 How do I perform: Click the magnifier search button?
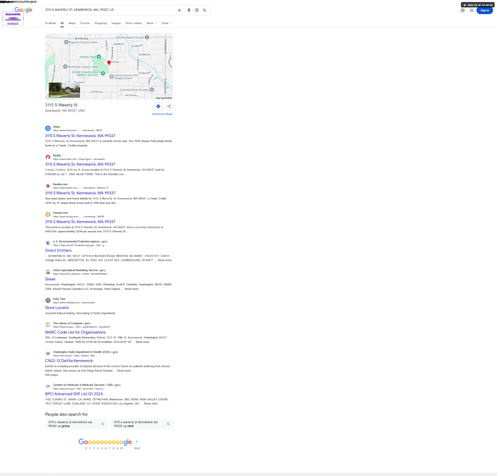tap(205, 10)
